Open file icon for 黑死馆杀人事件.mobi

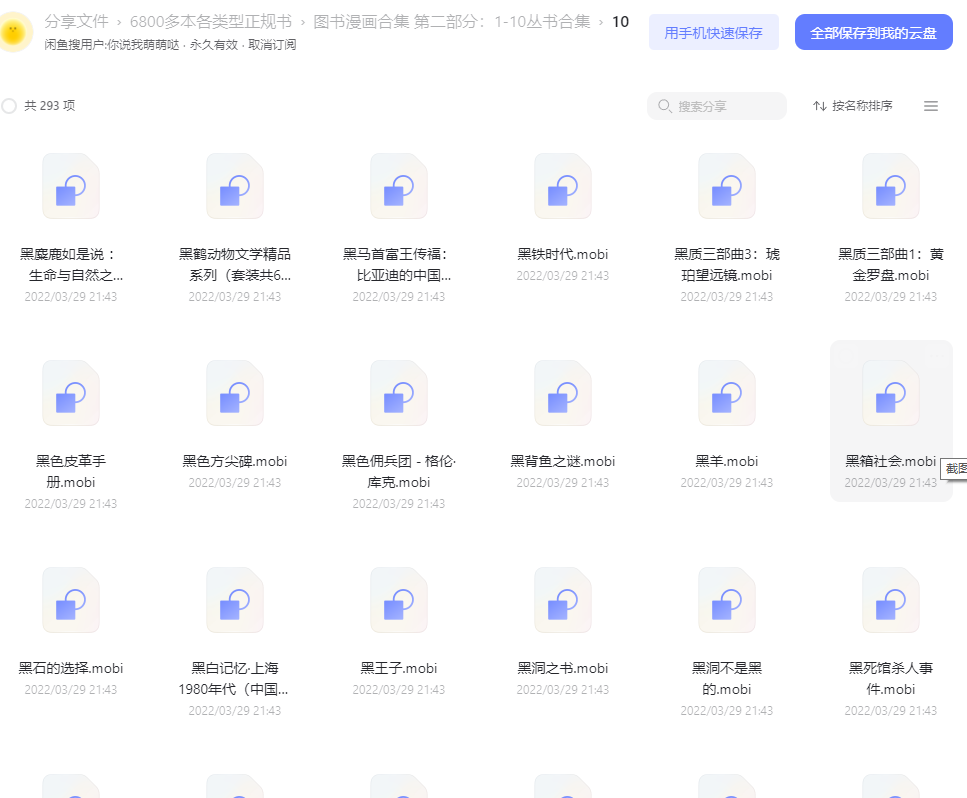pos(891,601)
